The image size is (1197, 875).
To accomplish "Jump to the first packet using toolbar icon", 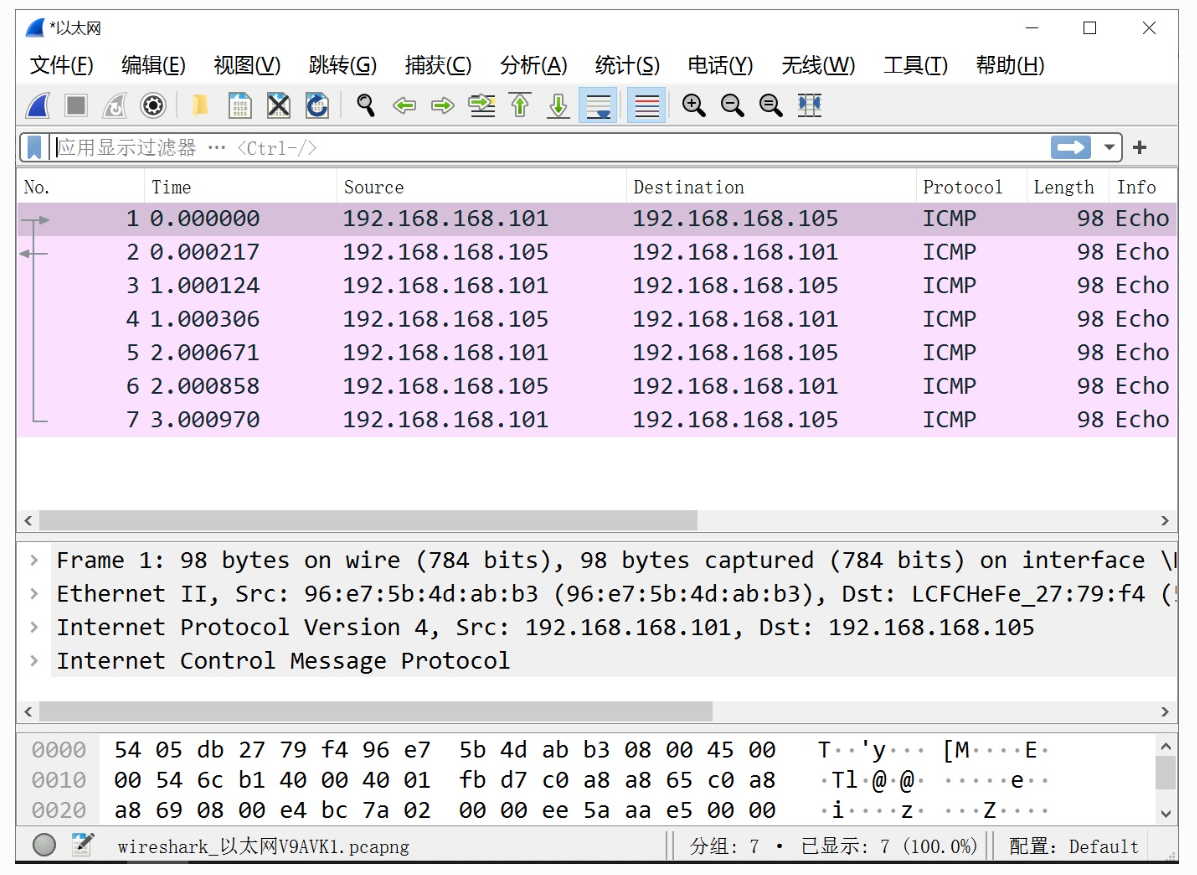I will pyautogui.click(x=520, y=106).
